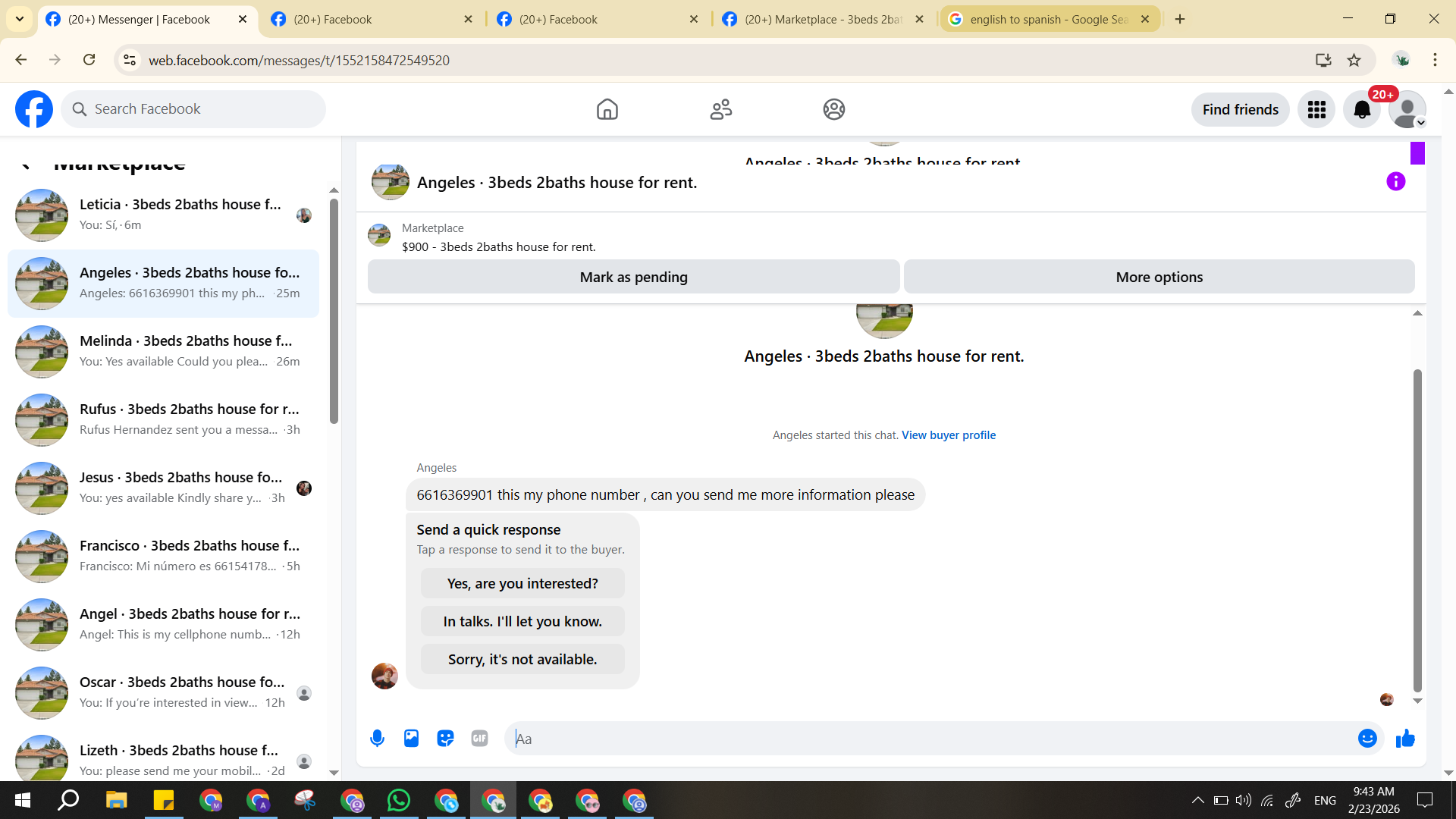Click the conversation information icon
1456x819 pixels.
tap(1395, 181)
